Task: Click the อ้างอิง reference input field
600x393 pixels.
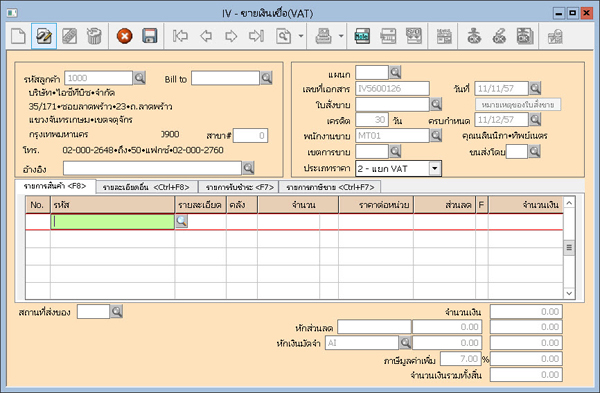Action: [x=152, y=168]
